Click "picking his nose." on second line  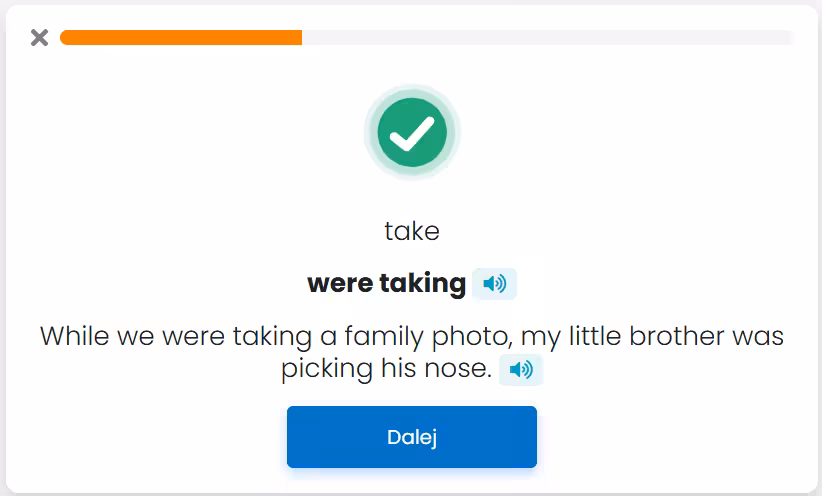386,370
